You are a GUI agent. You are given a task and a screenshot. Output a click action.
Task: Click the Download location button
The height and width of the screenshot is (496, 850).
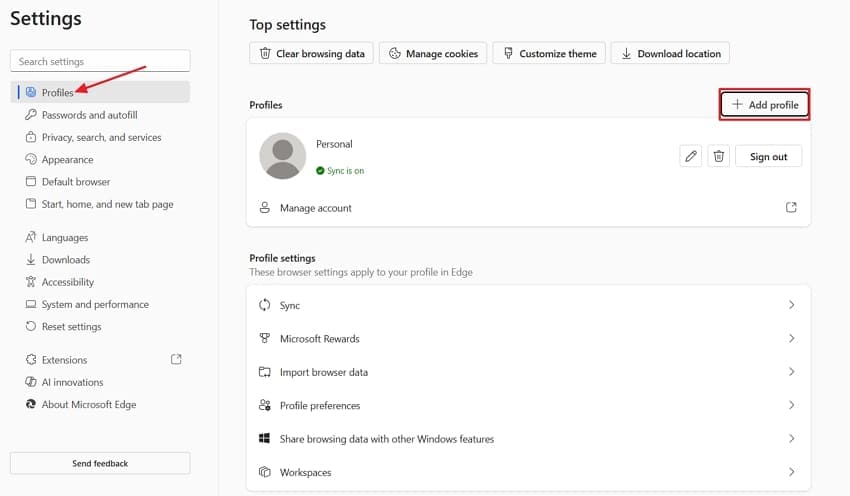(x=670, y=53)
